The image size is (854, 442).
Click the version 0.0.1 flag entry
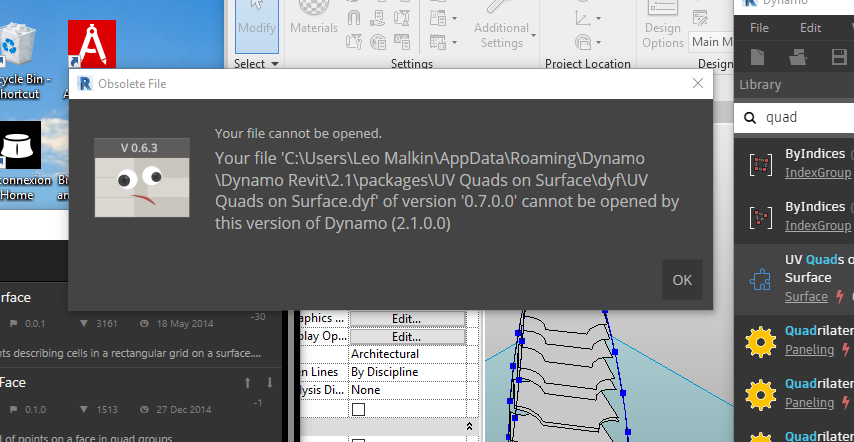(29, 323)
